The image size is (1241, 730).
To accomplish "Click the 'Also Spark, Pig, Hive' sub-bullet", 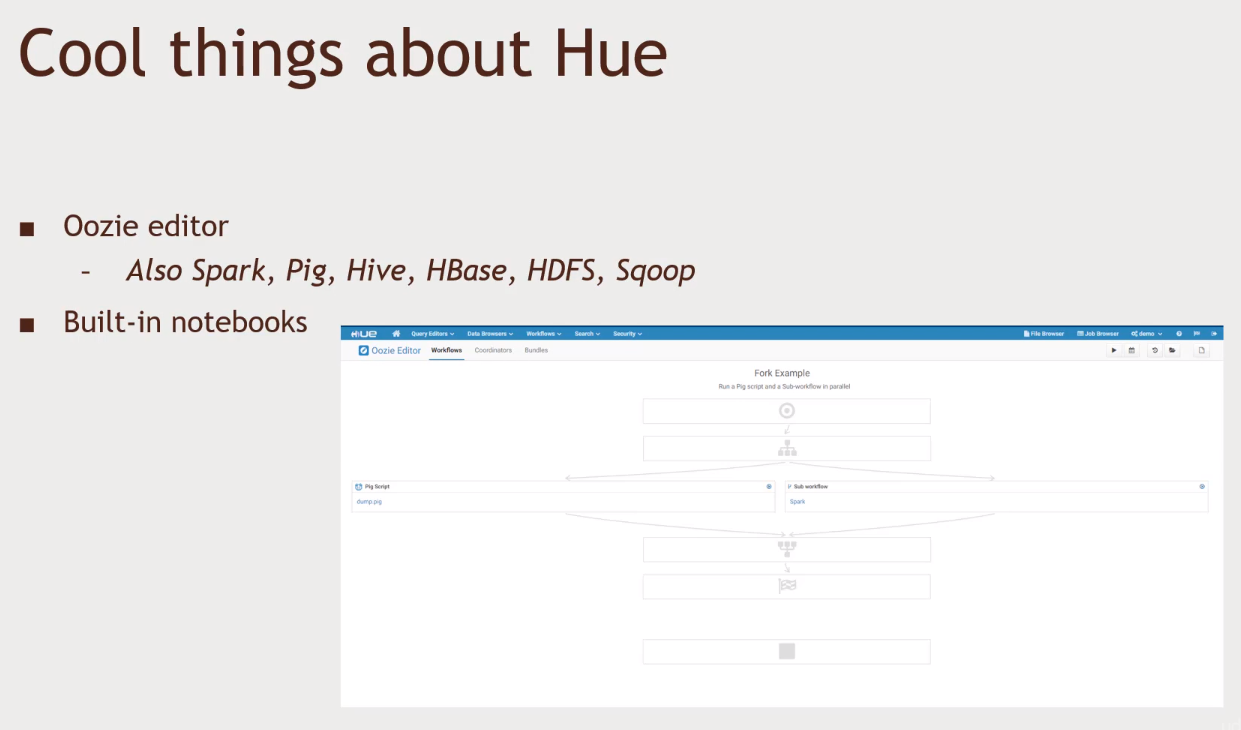I will (410, 271).
